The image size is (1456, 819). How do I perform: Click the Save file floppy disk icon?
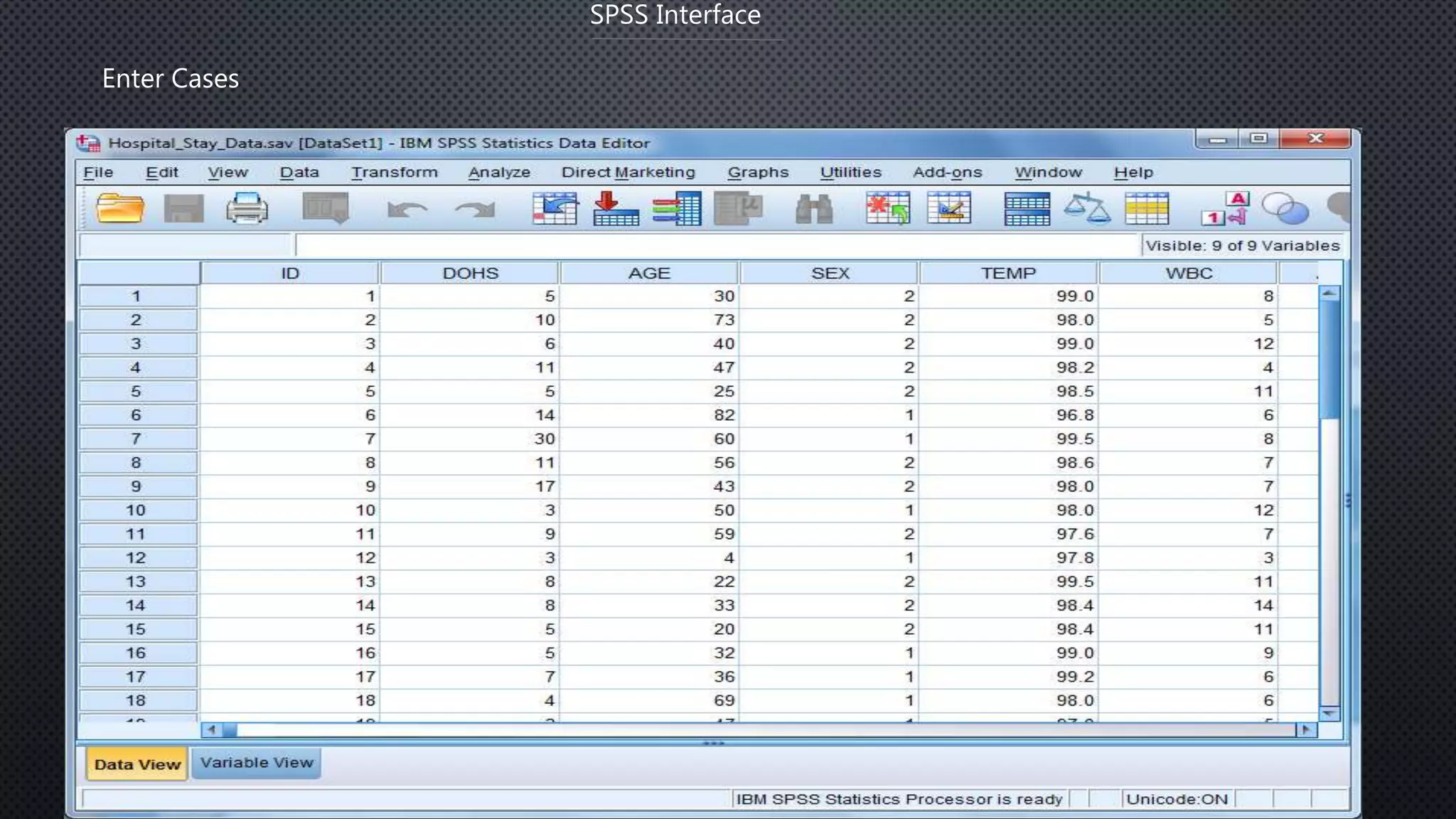183,209
